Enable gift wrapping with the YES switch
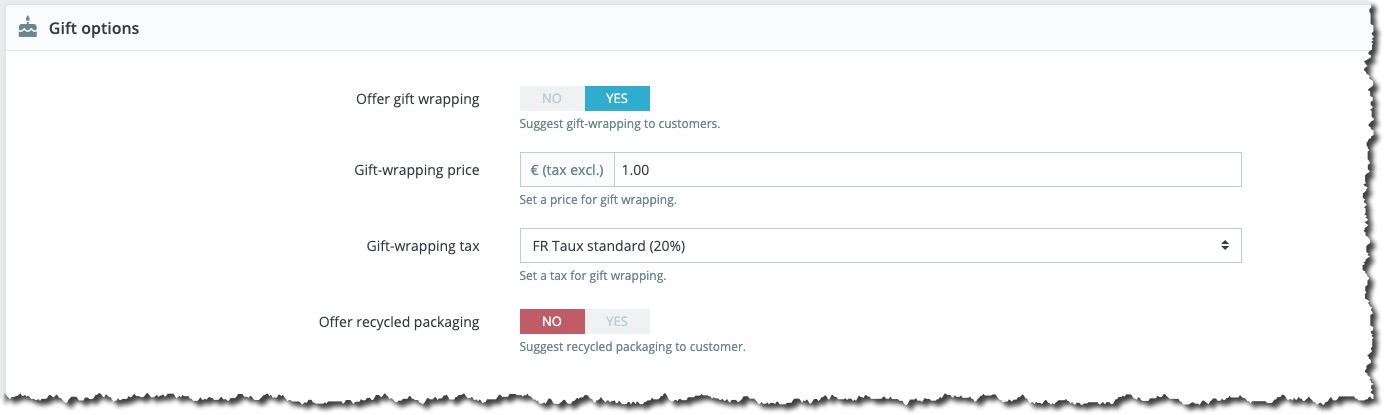The height and width of the screenshot is (415, 1384). point(617,98)
